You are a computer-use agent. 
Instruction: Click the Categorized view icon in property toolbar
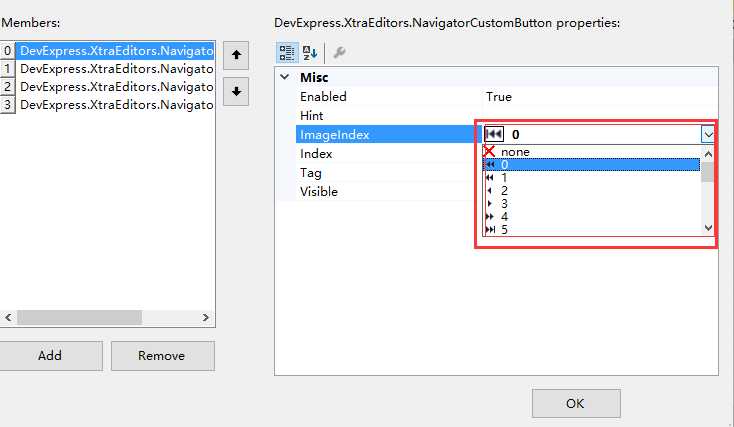click(286, 52)
